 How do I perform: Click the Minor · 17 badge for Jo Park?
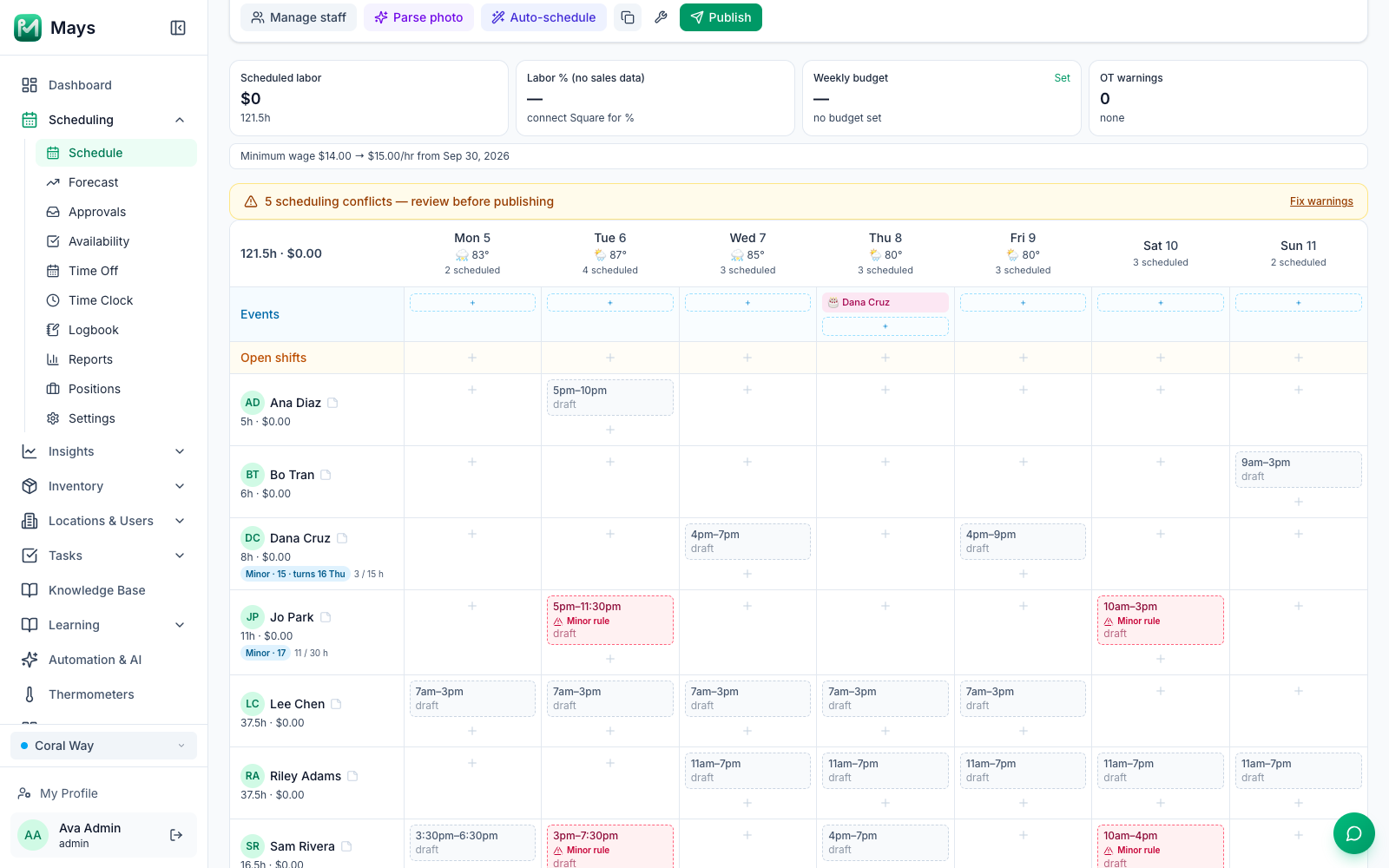tap(266, 653)
